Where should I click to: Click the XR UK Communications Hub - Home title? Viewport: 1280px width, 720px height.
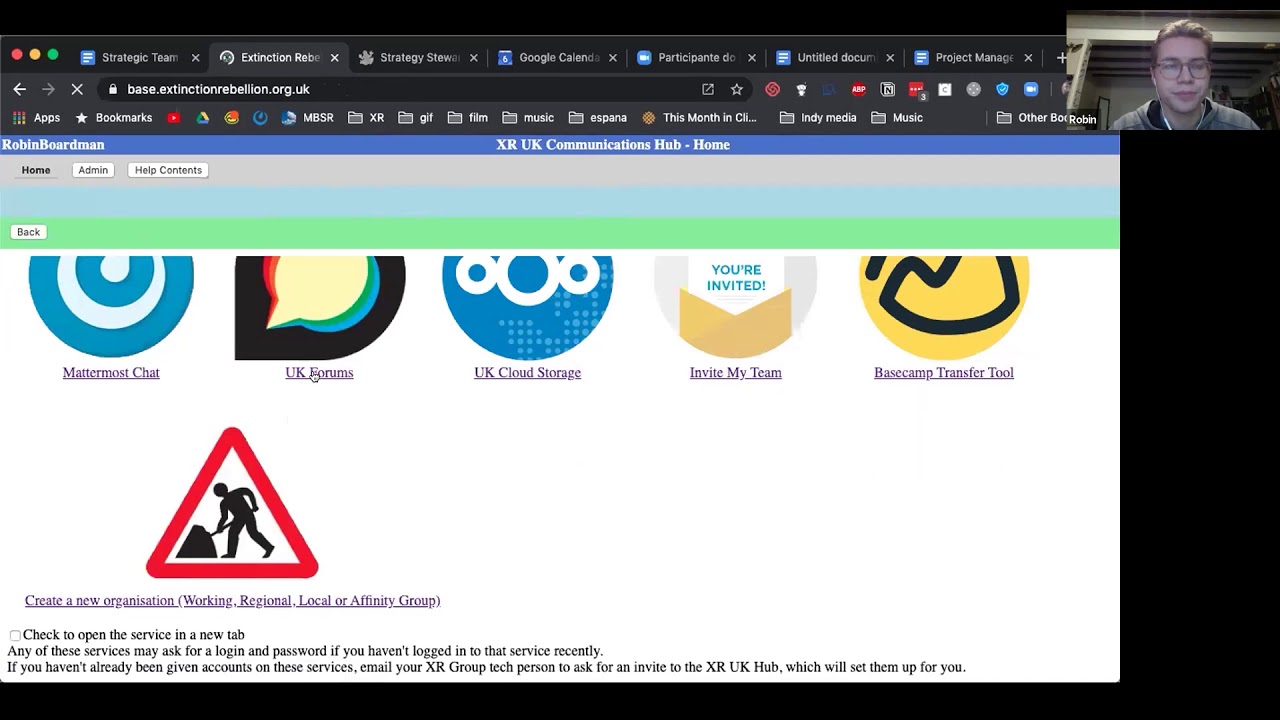click(613, 145)
